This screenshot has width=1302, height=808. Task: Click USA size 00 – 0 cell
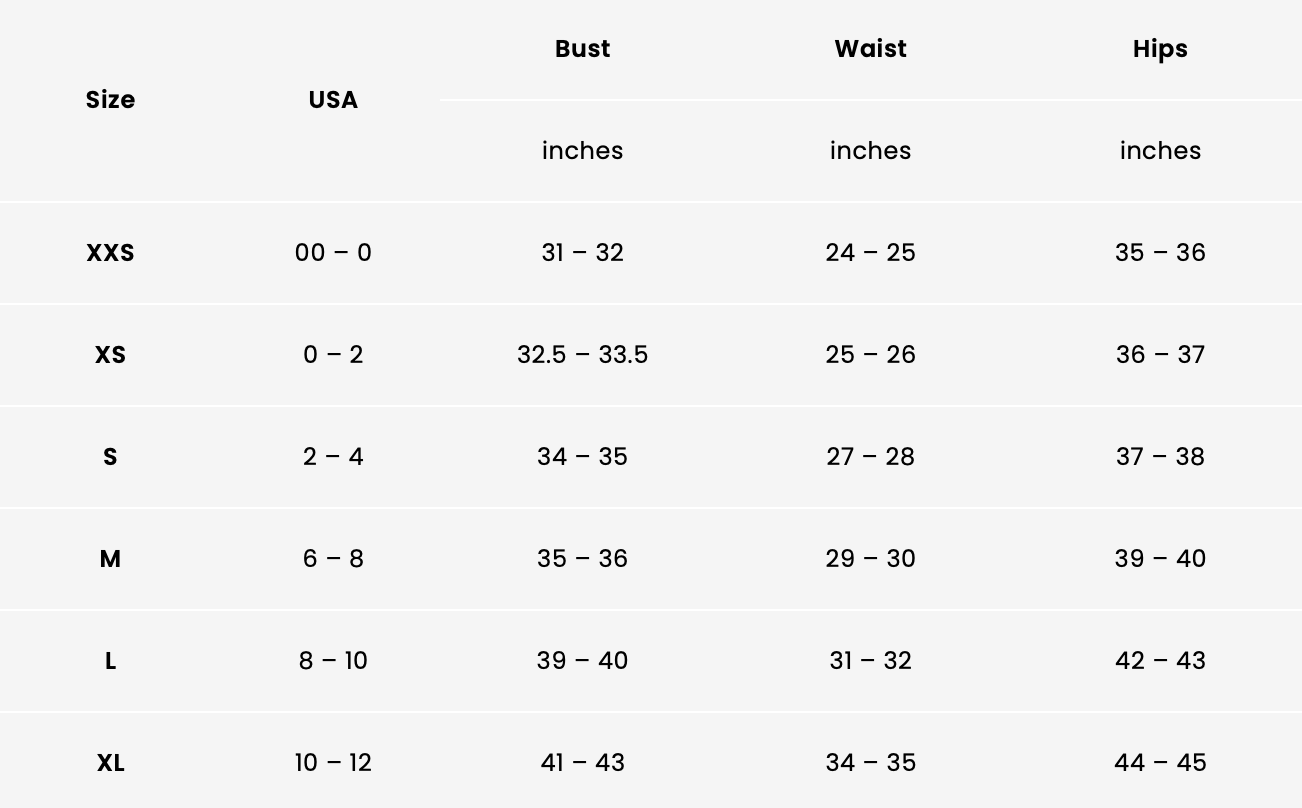coord(333,253)
